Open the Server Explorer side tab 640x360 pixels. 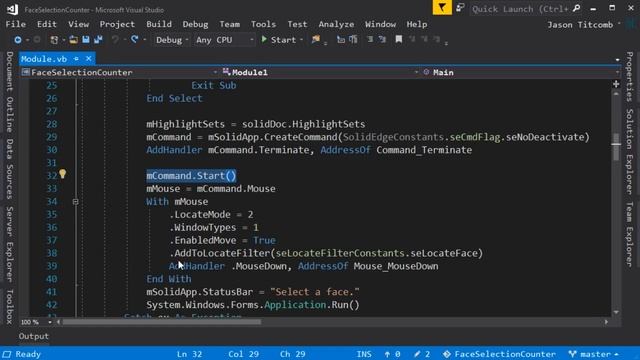click(x=9, y=244)
